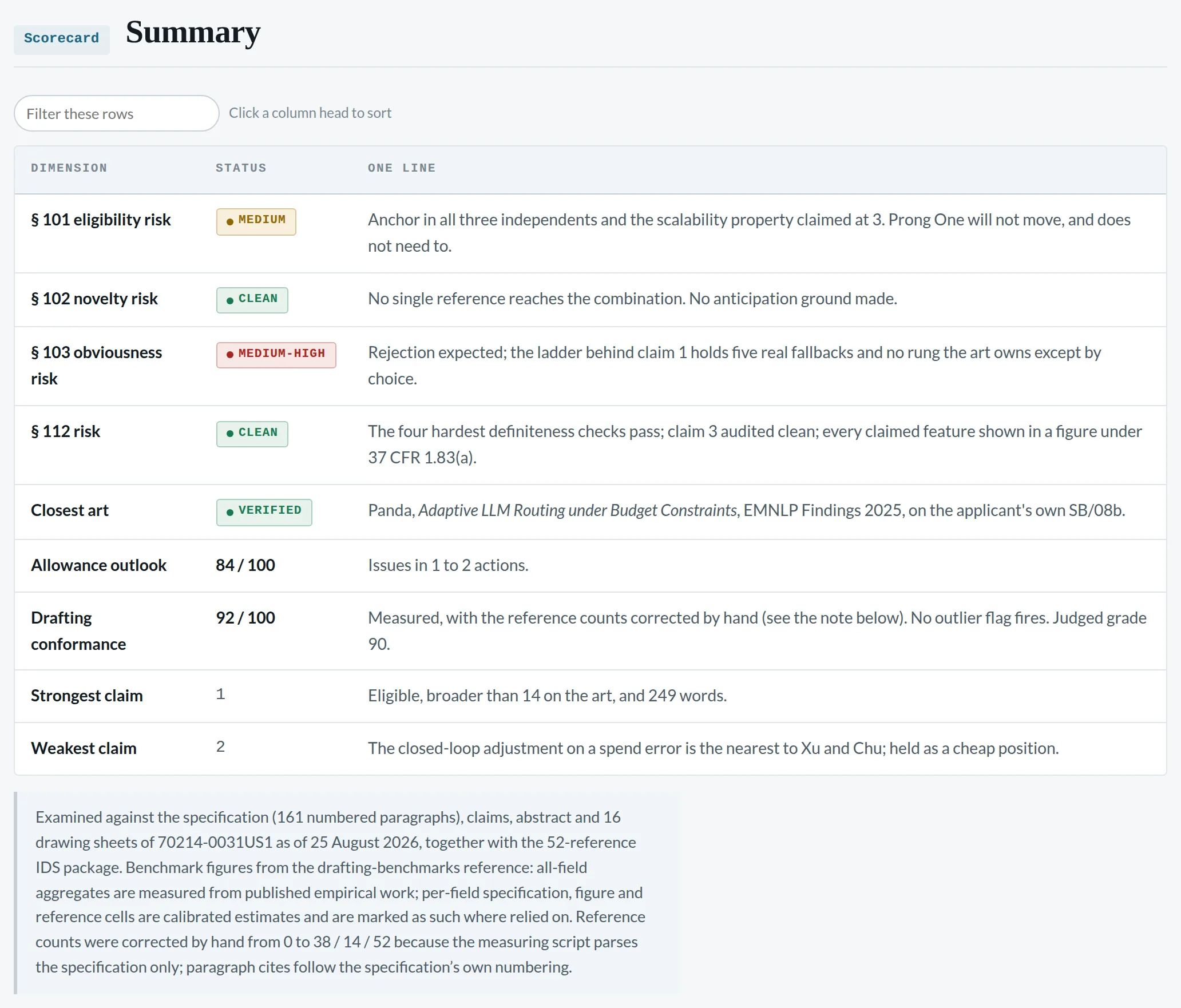
Task: Click the 84 / 100 score value
Action: 245,565
